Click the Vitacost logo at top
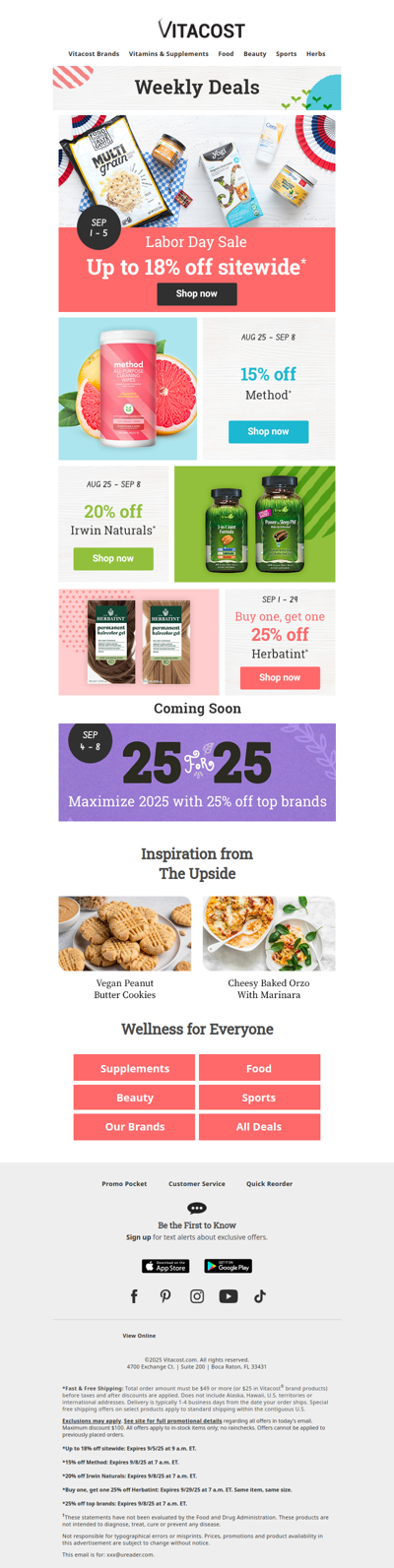 pyautogui.click(x=197, y=29)
